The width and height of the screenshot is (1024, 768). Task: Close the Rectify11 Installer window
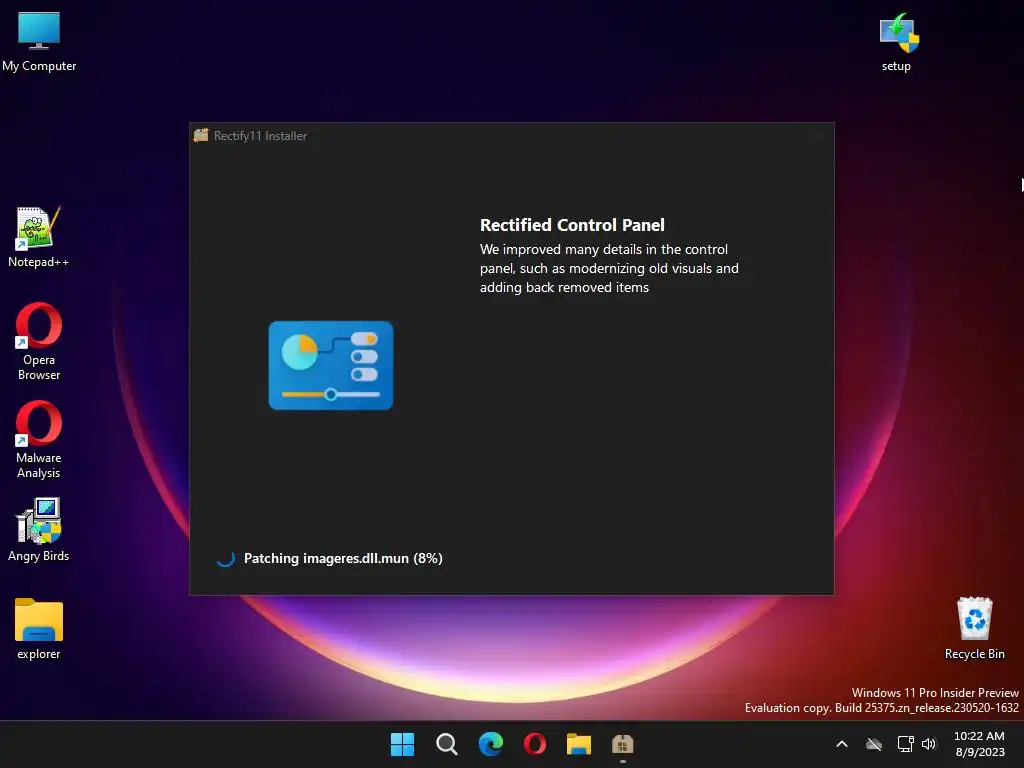[x=819, y=136]
